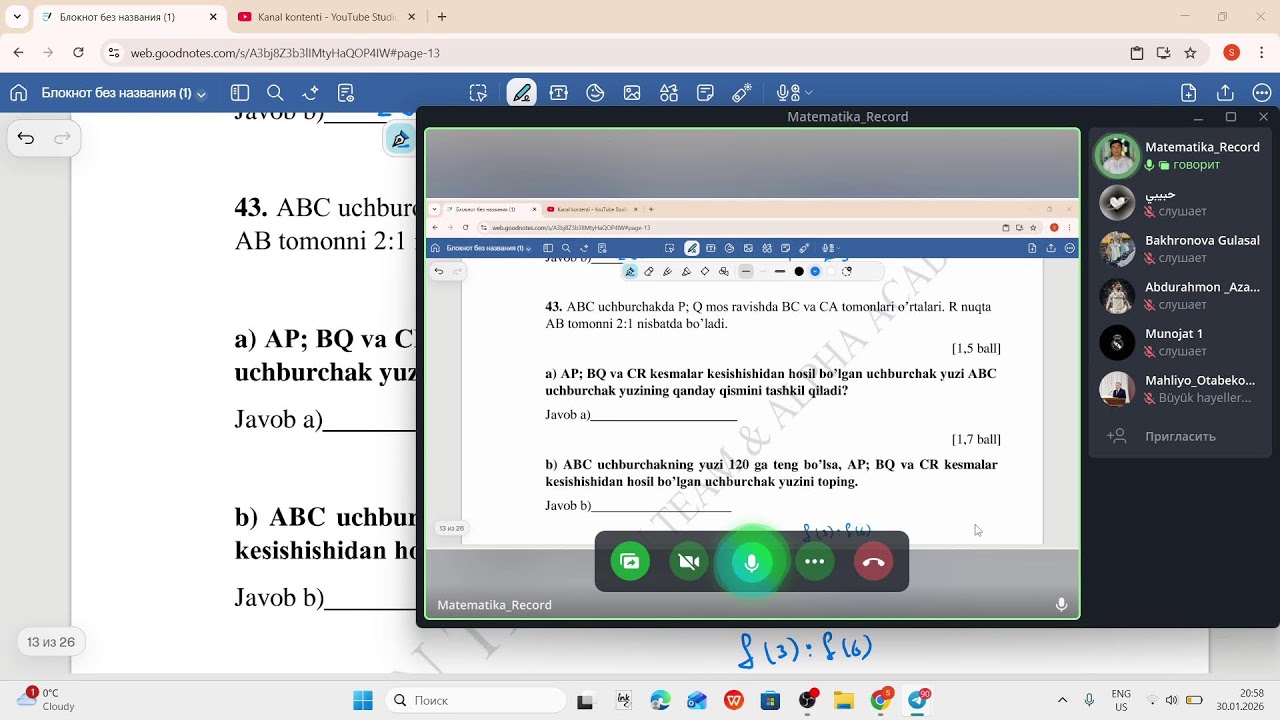This screenshot has width=1280, height=720.
Task: Expand the notebook title dropdown
Action: pyautogui.click(x=201, y=94)
